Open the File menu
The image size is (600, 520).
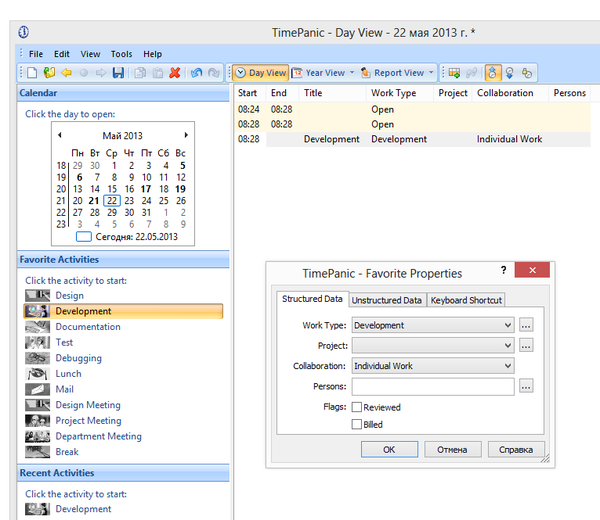(x=36, y=54)
